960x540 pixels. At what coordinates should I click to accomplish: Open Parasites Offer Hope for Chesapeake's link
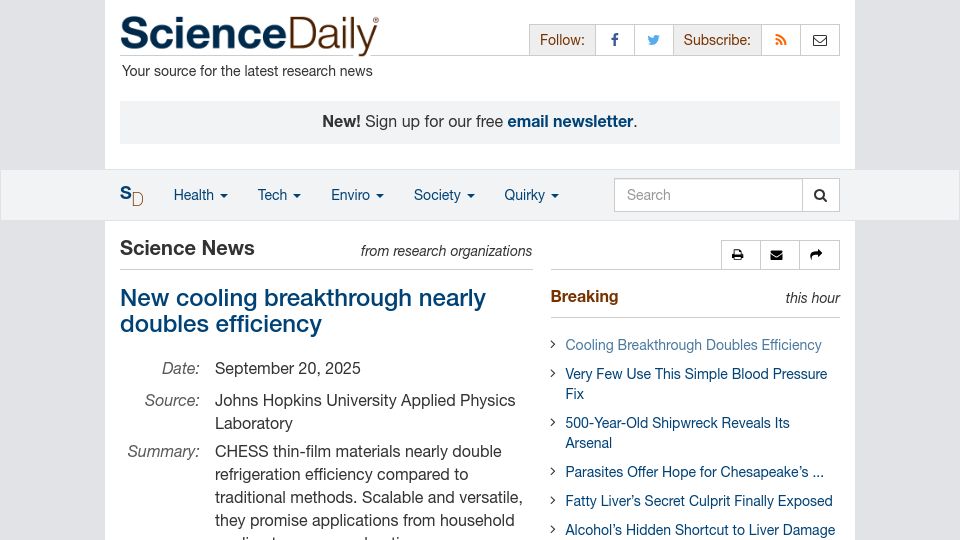[x=694, y=472]
